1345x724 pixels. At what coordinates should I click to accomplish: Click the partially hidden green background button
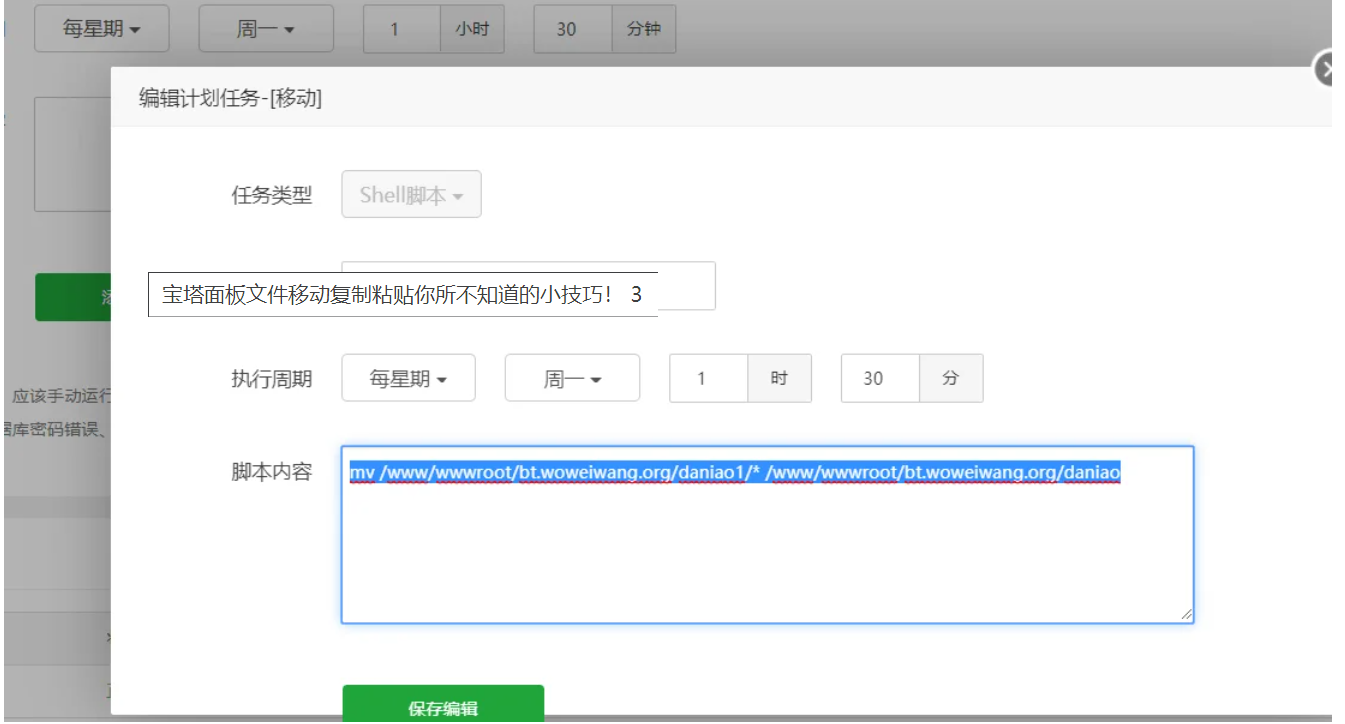(72, 297)
